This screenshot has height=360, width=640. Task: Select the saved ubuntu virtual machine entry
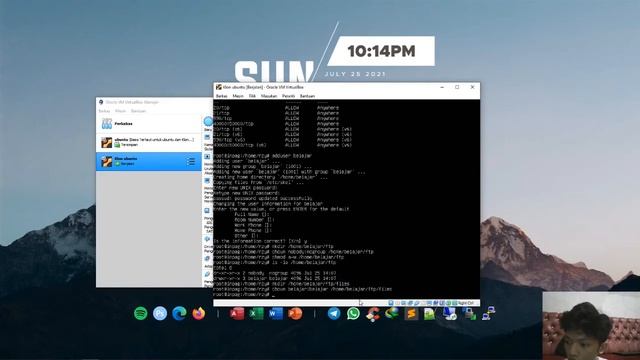click(149, 142)
